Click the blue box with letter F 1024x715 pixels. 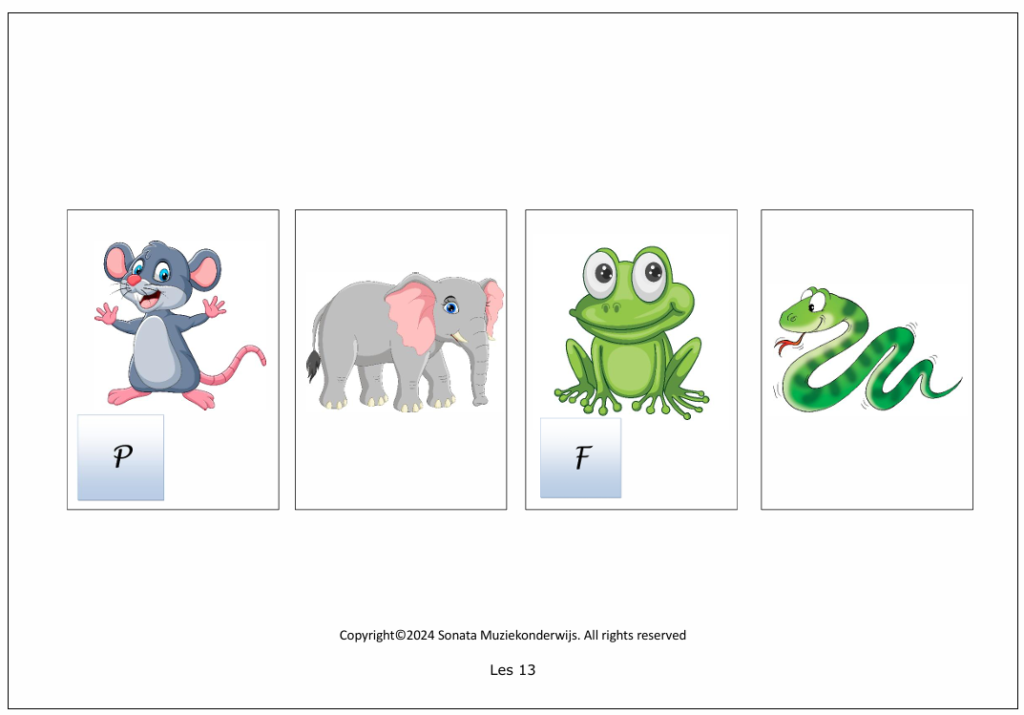[581, 458]
